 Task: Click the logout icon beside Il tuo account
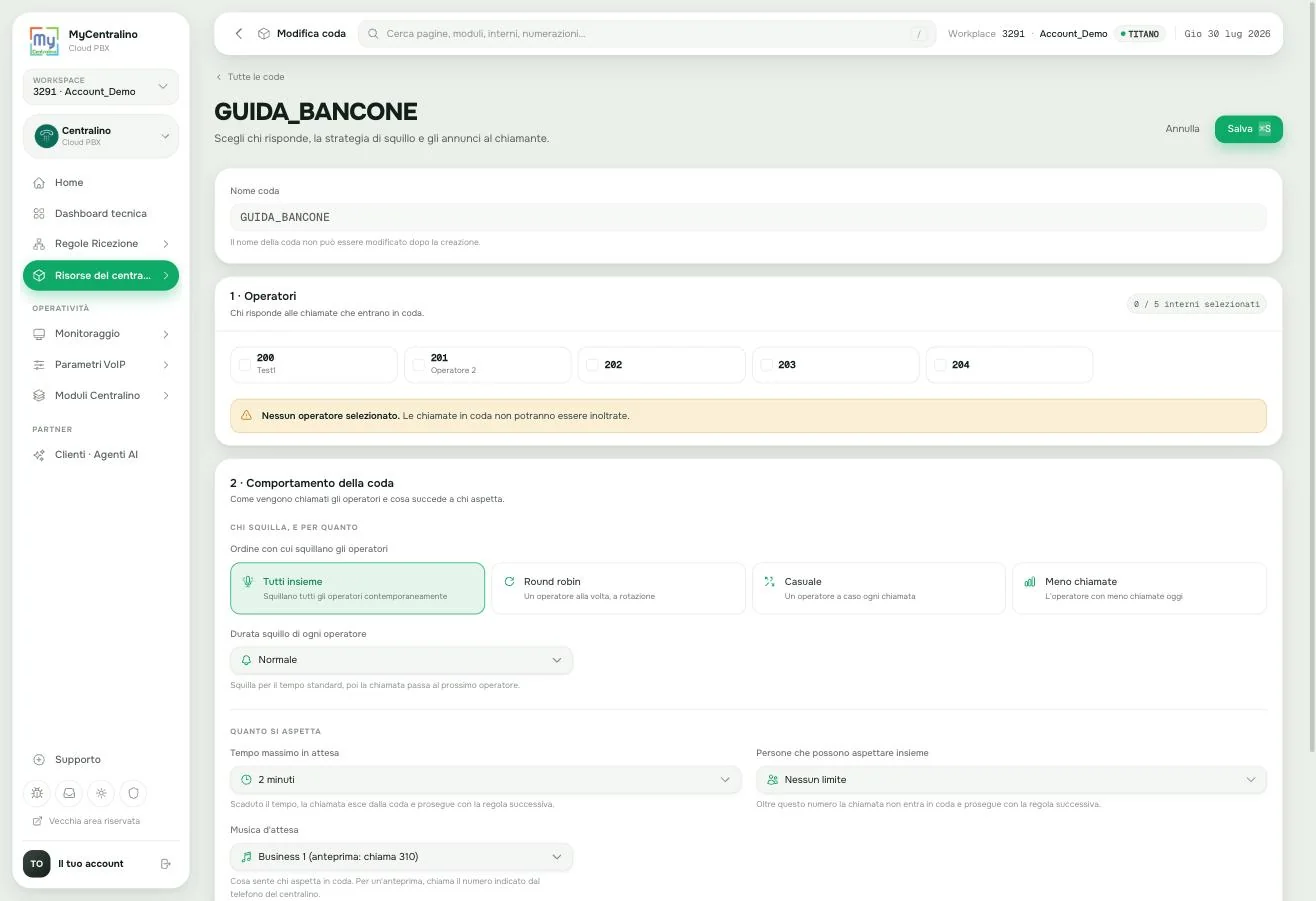click(166, 864)
